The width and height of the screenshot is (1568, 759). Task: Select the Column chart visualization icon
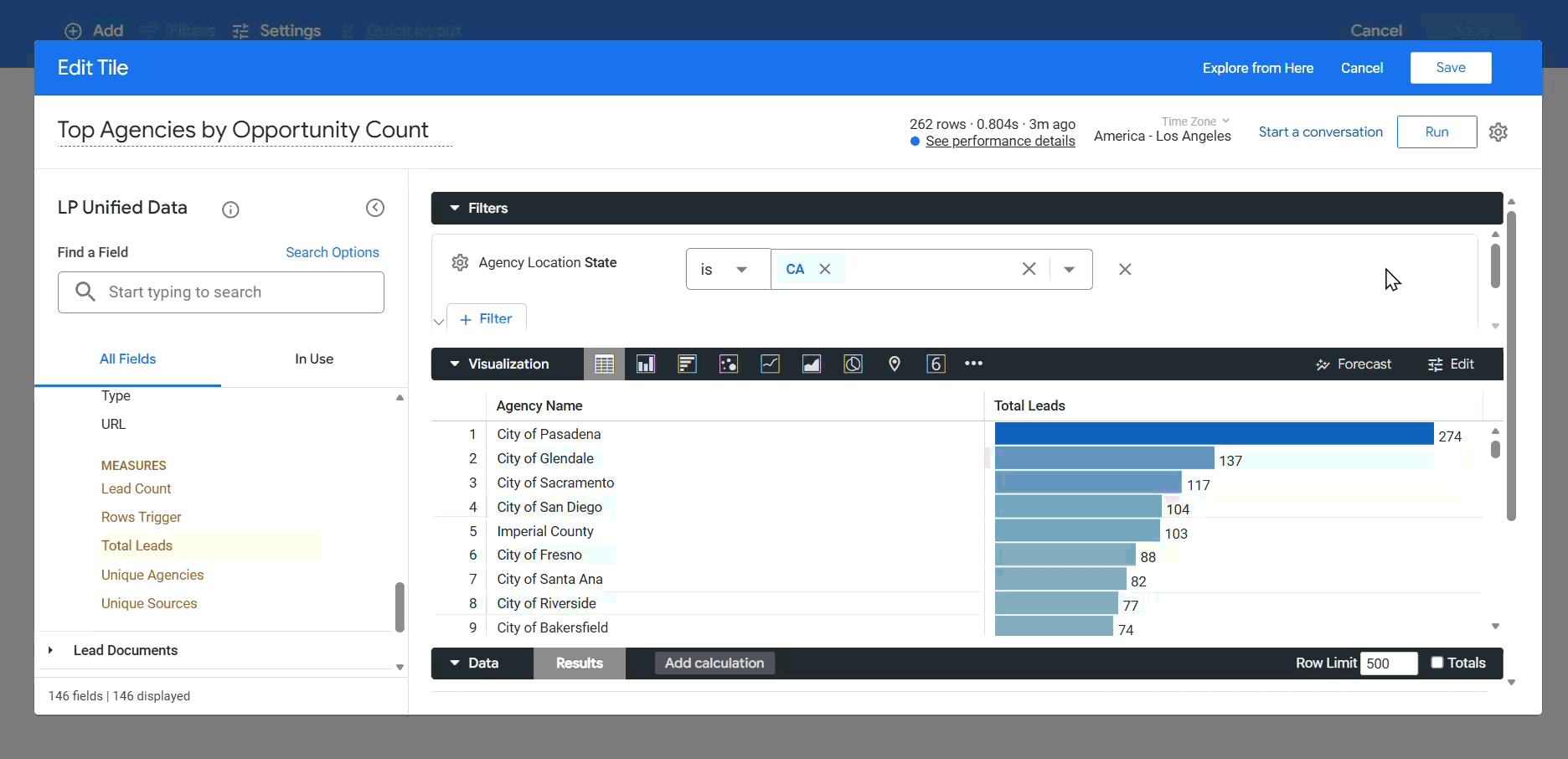(646, 364)
